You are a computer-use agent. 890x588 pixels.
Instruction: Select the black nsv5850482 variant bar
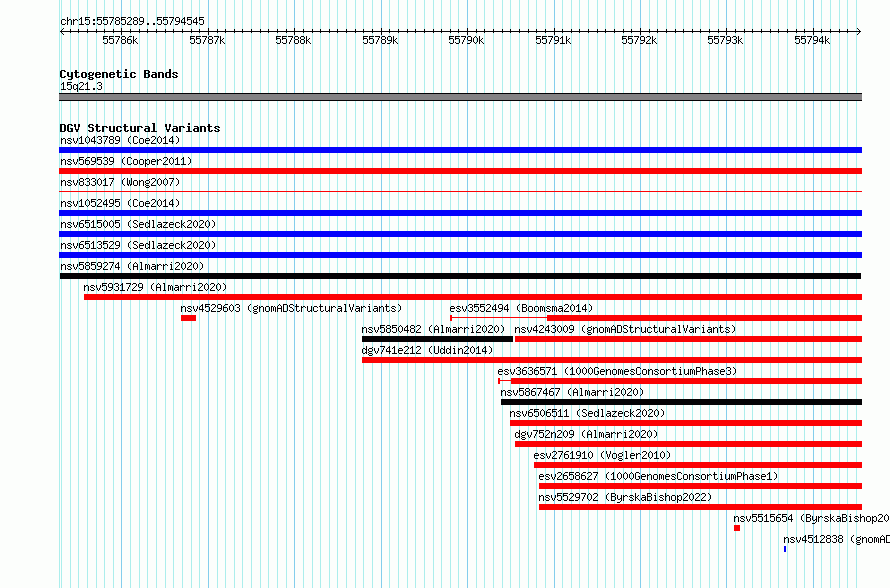click(438, 339)
